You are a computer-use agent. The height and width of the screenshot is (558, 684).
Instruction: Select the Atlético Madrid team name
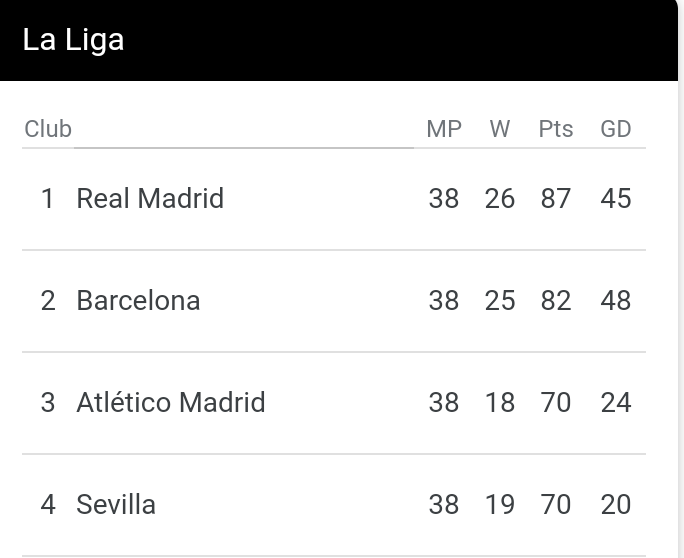tap(171, 403)
